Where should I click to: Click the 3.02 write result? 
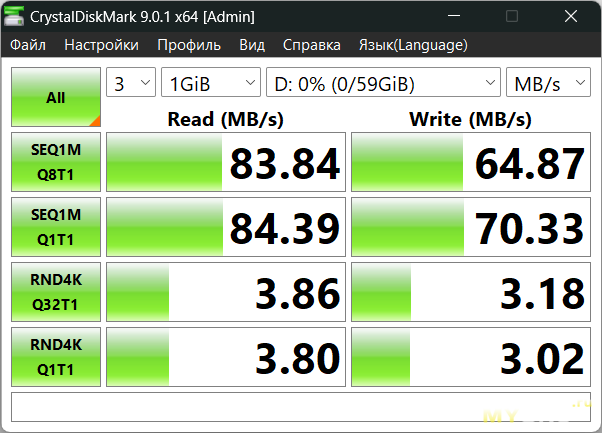(471, 357)
